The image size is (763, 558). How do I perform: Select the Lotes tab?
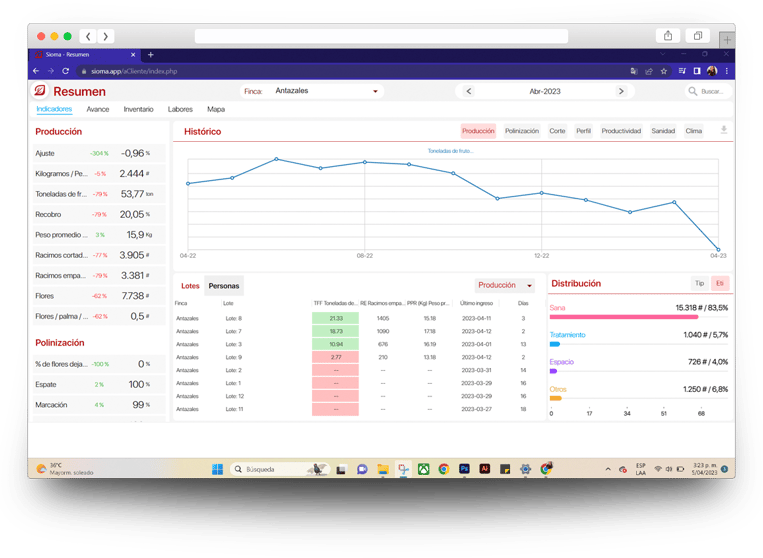click(x=190, y=286)
